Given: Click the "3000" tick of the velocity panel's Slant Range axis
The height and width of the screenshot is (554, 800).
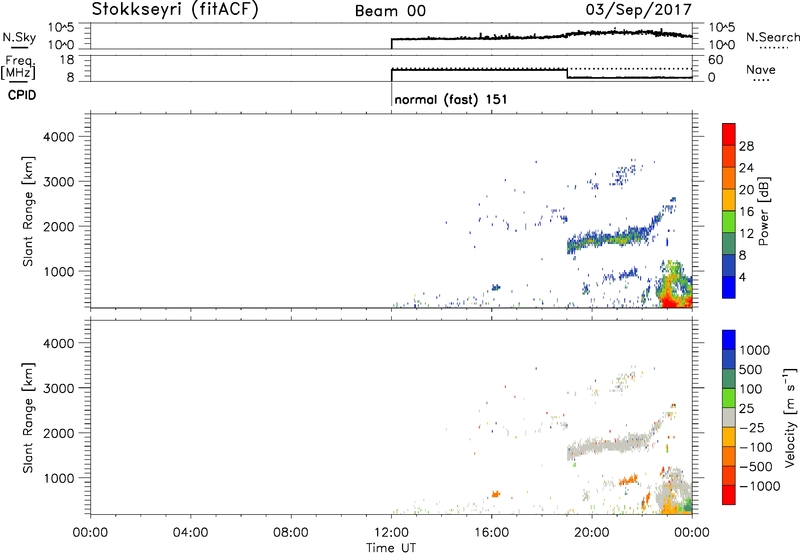Looking at the screenshot, I should (x=59, y=388).
